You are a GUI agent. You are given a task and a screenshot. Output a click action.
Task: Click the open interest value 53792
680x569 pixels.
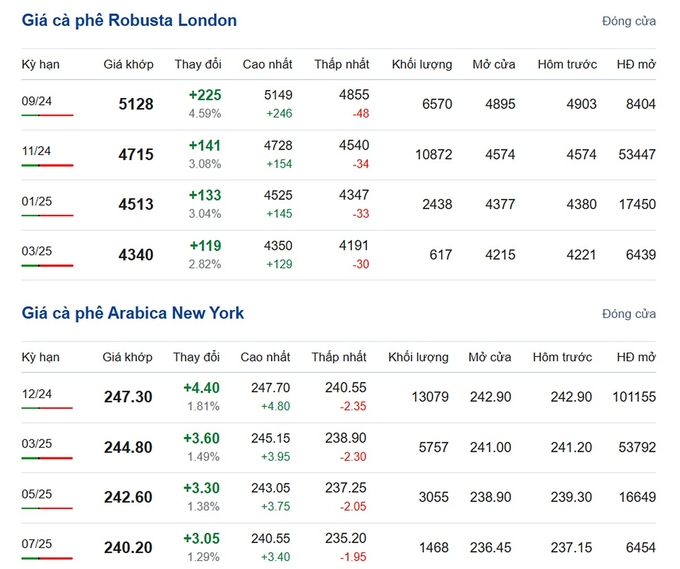[637, 447]
